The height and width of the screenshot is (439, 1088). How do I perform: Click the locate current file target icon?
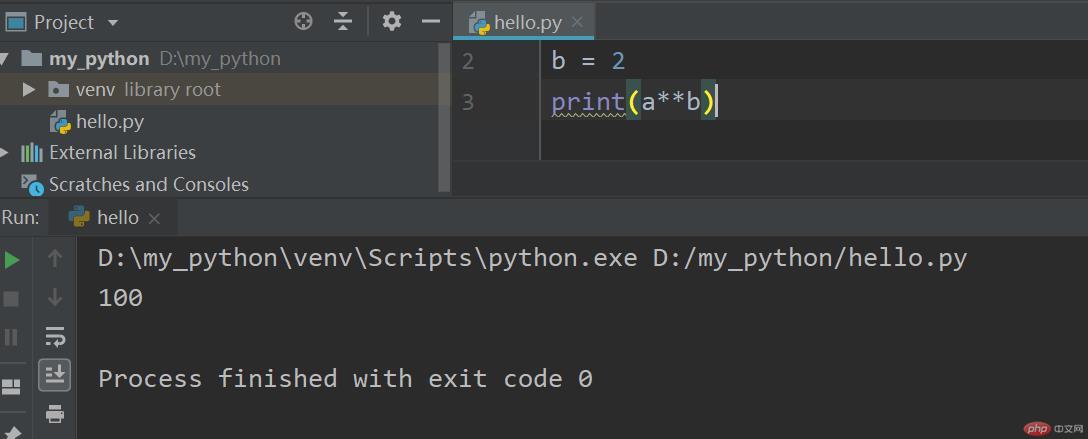tap(304, 22)
